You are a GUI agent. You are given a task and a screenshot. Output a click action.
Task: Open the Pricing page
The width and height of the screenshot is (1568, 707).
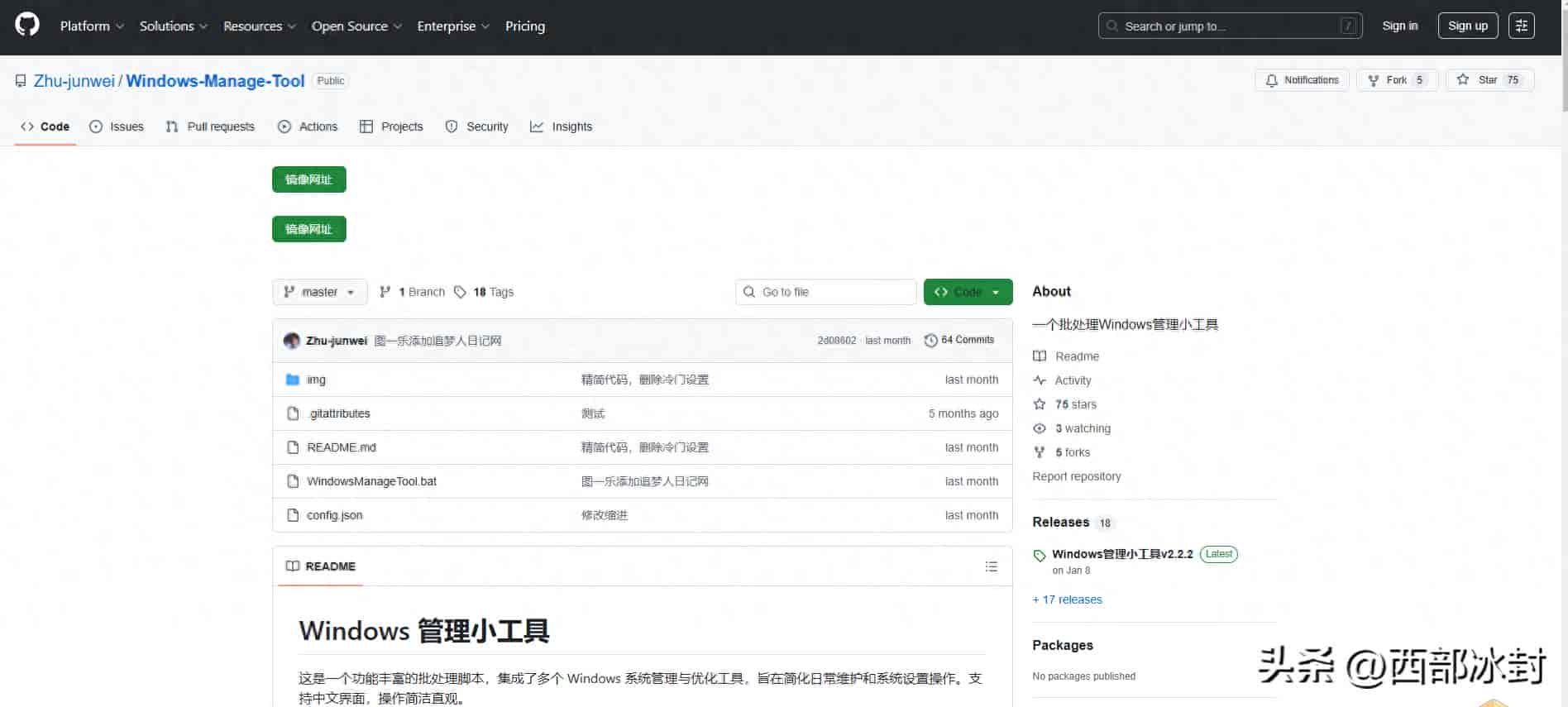click(525, 26)
